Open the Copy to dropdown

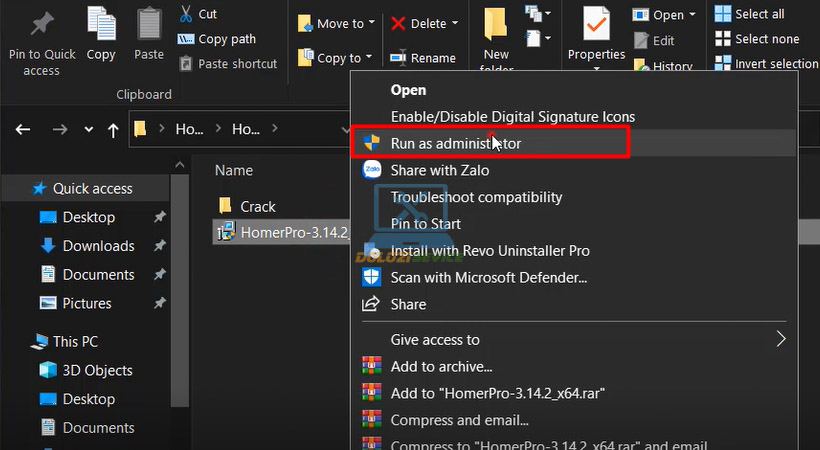[x=335, y=58]
